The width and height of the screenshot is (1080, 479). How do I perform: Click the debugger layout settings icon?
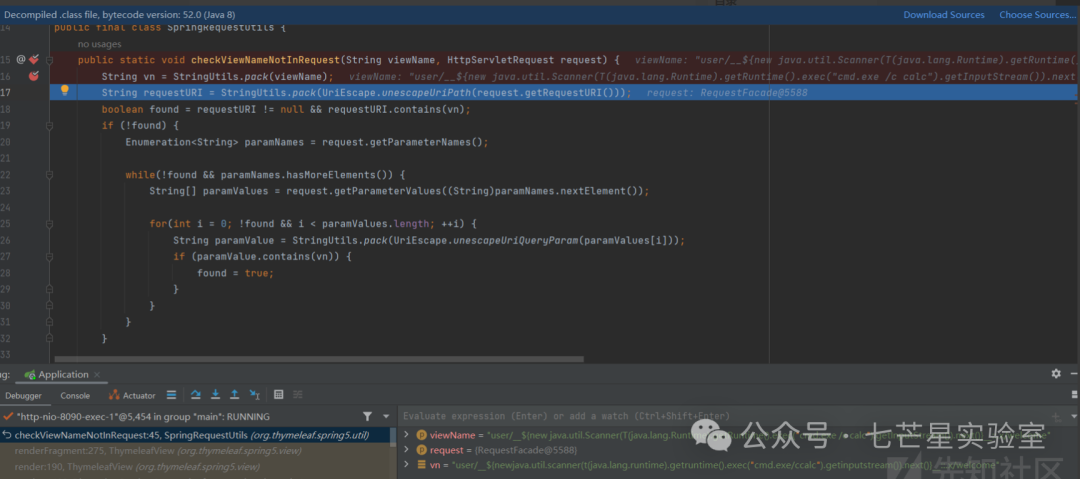click(1075, 395)
